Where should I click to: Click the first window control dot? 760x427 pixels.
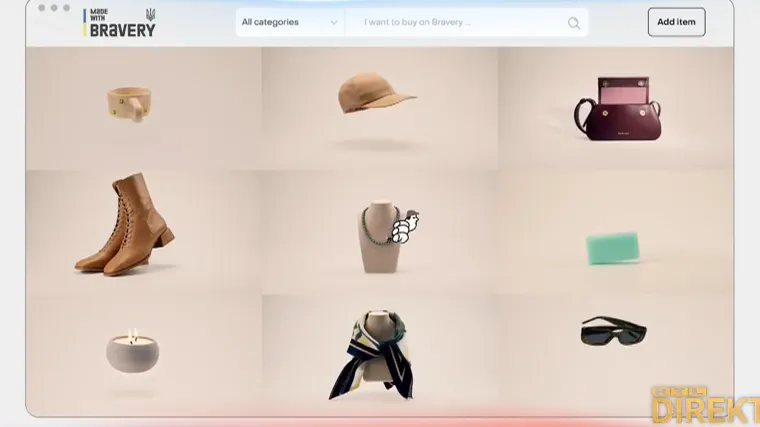coord(42,8)
